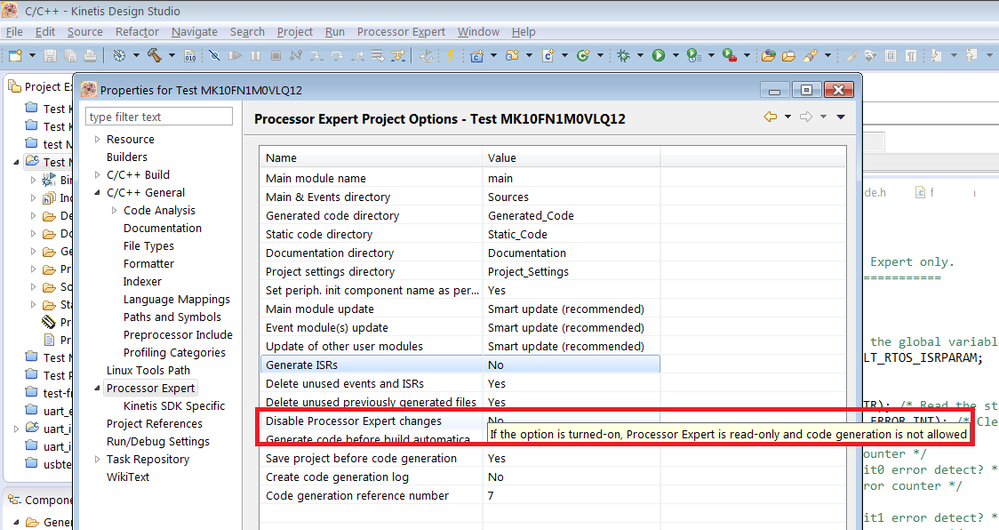Click the type filter text field

click(x=159, y=117)
